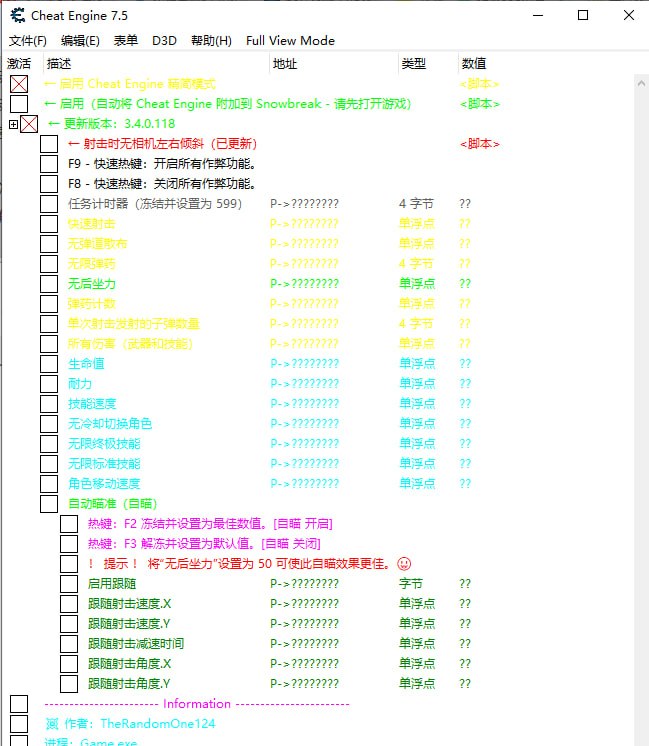This screenshot has height=746, width=649.
Task: Activate the 技能速度 checkbox
Action: click(x=49, y=404)
